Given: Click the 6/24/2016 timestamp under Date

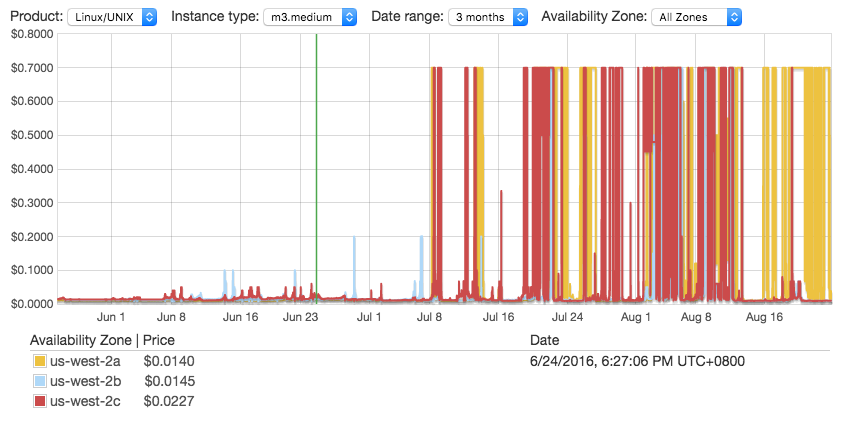Looking at the screenshot, I should (637, 361).
